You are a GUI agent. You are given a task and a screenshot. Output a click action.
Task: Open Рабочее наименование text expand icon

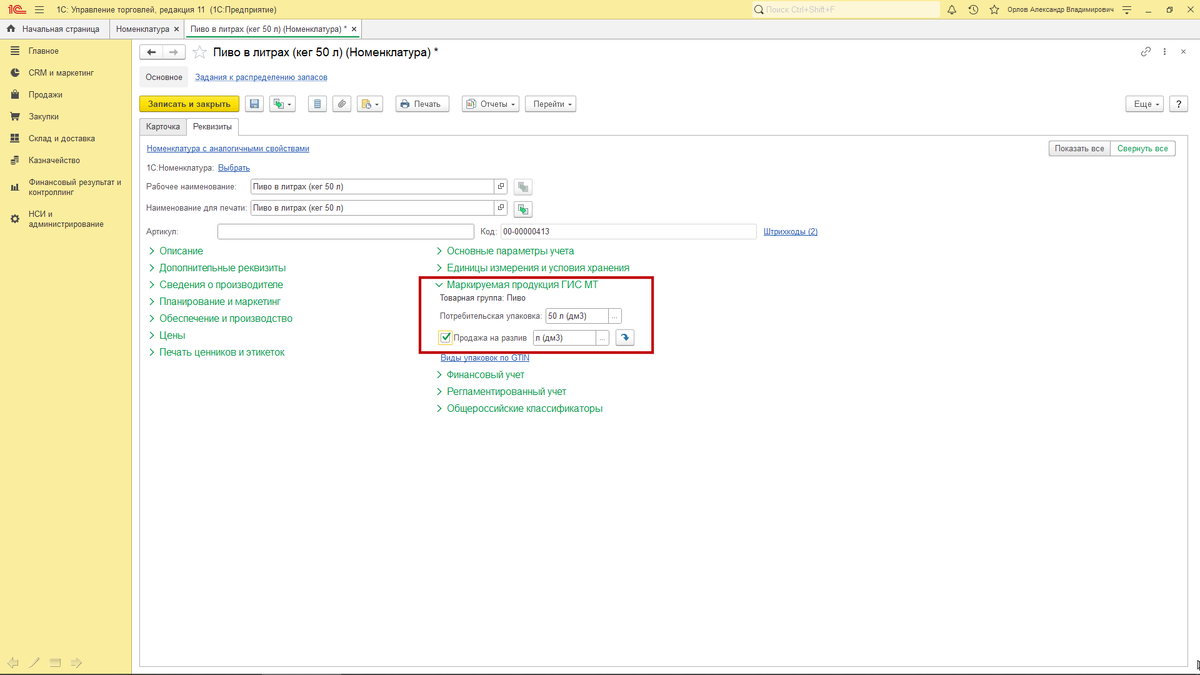coord(501,186)
